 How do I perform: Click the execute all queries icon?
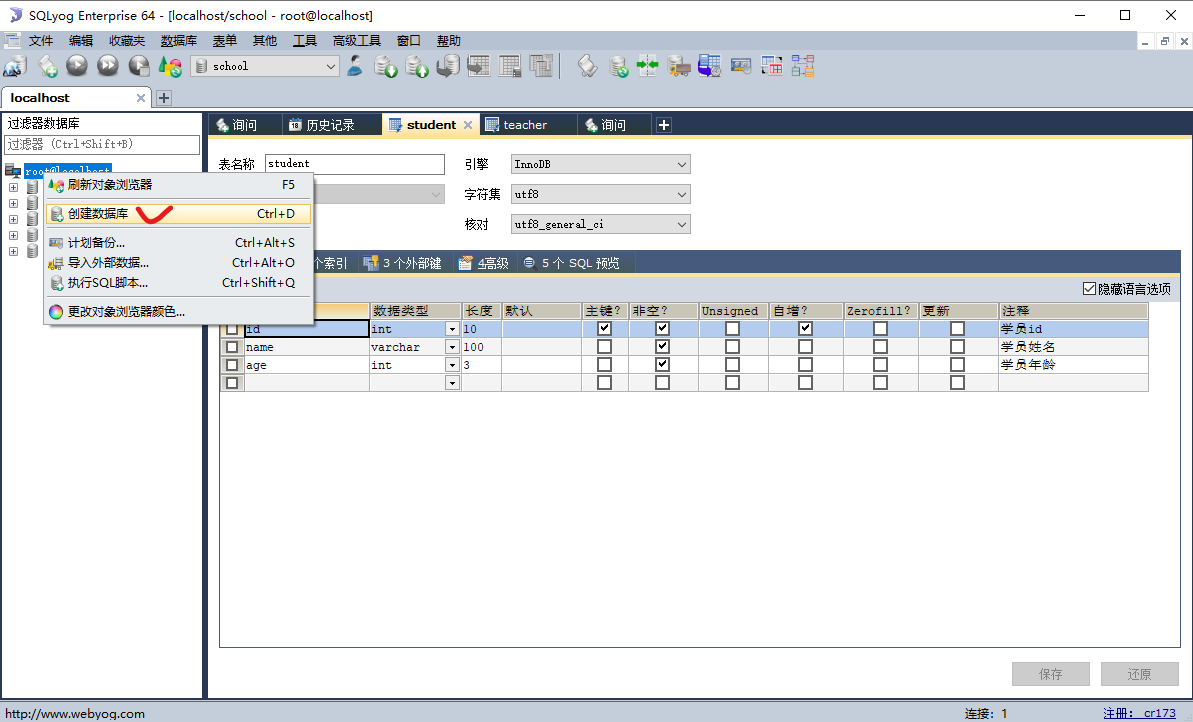pos(108,66)
